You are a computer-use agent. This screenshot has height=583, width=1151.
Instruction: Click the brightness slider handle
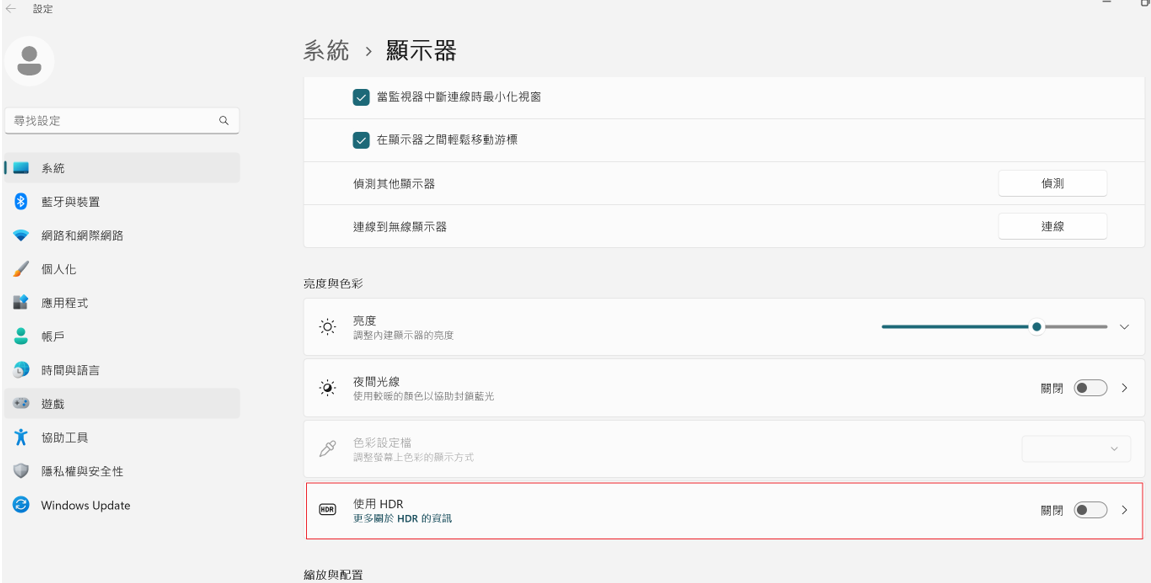click(x=1036, y=327)
